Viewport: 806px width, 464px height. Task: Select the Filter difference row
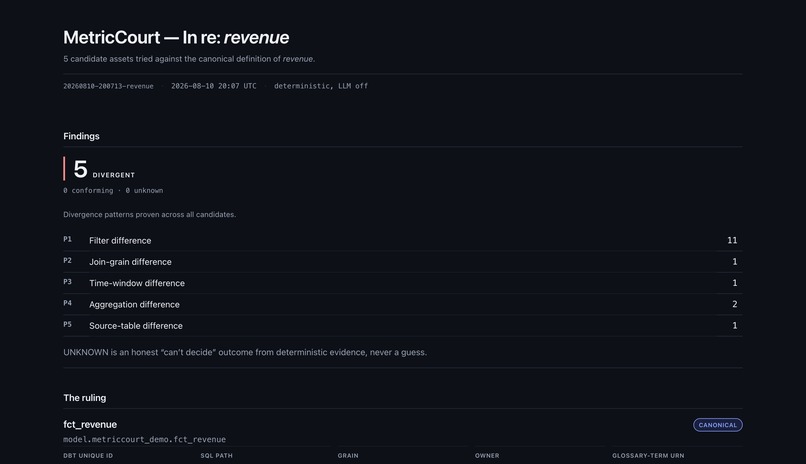point(402,240)
